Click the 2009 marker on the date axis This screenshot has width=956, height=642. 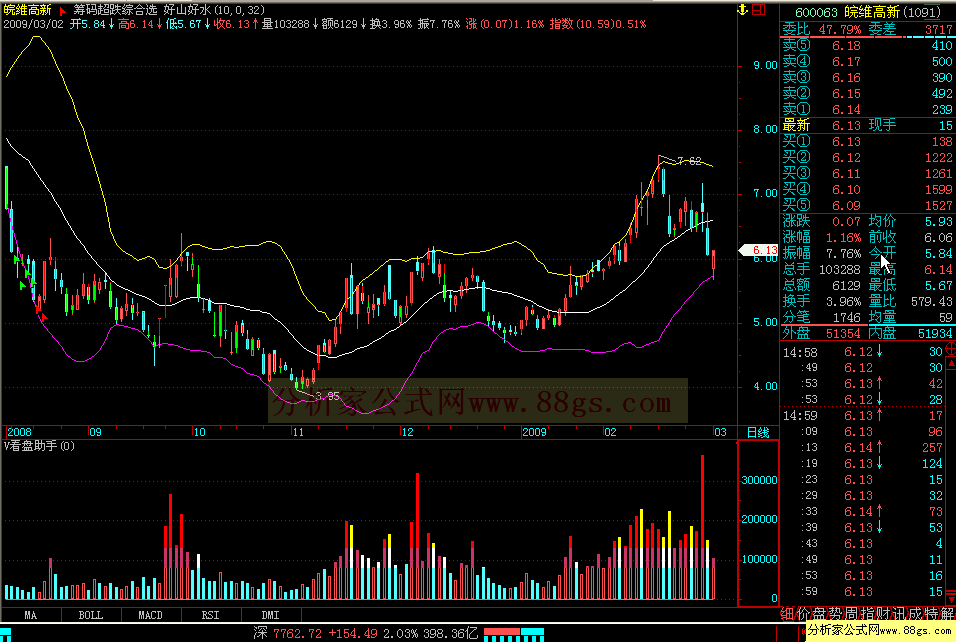point(535,432)
